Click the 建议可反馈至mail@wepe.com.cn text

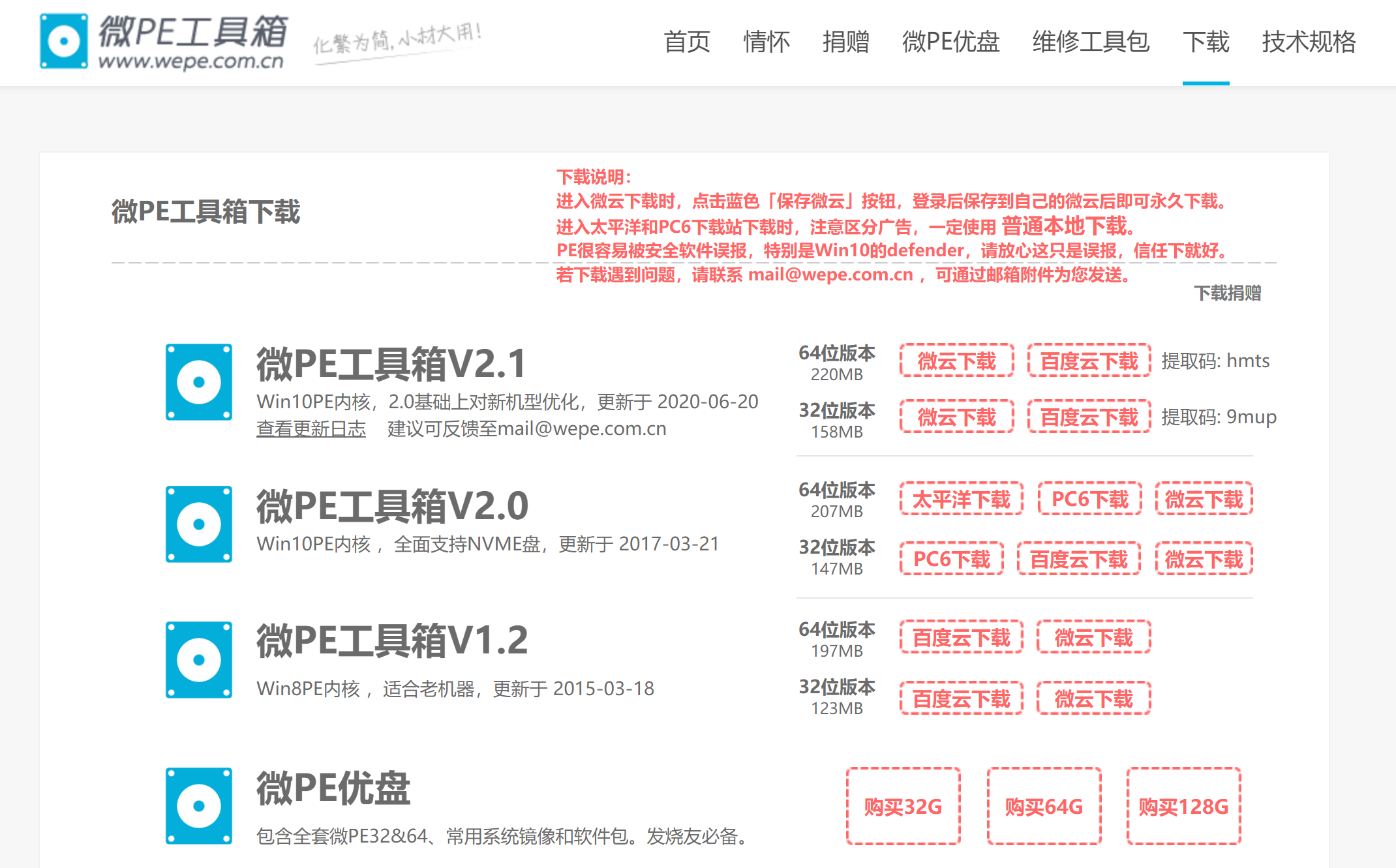(x=527, y=429)
